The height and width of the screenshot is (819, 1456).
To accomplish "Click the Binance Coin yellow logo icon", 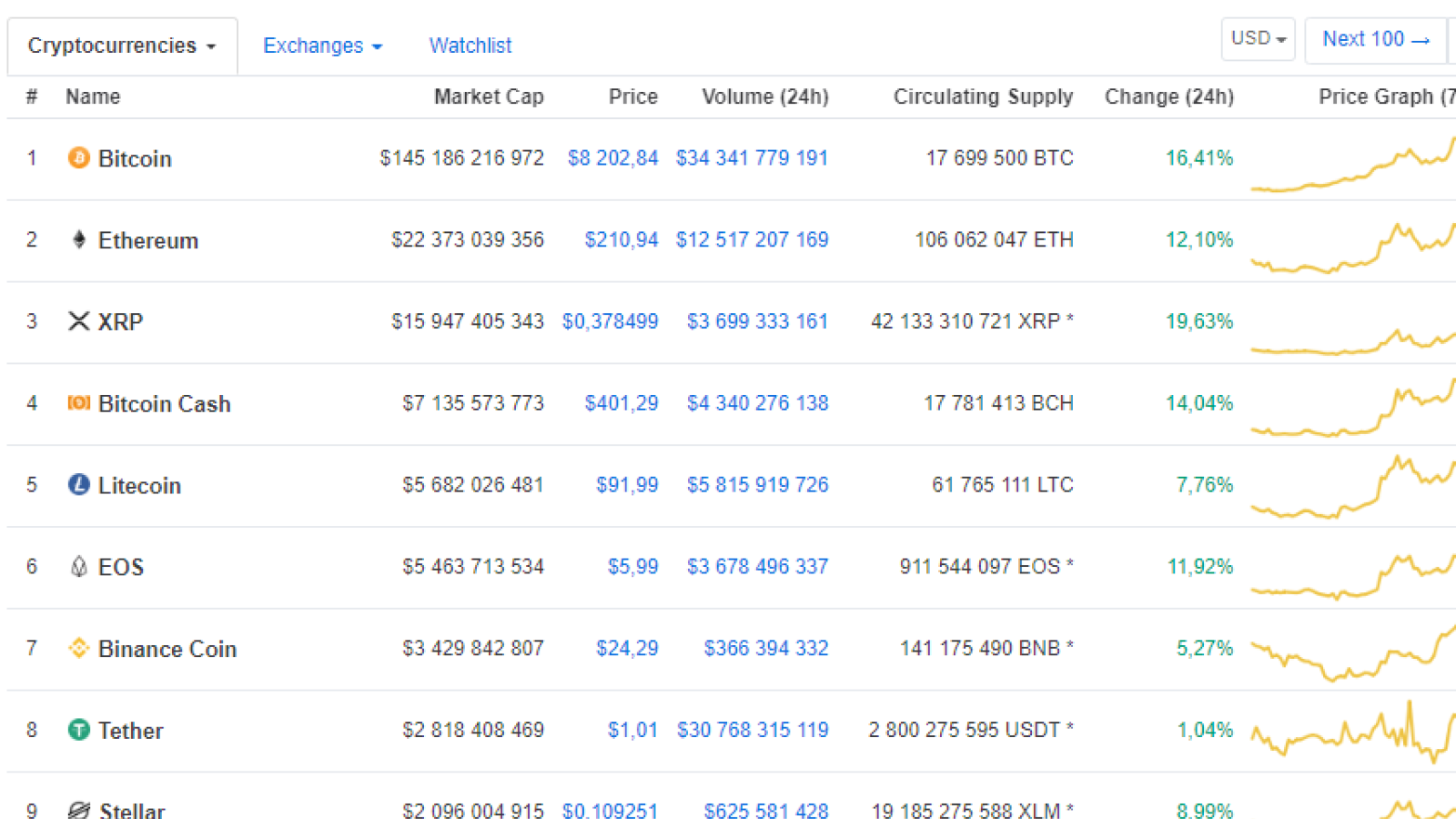I will (79, 648).
